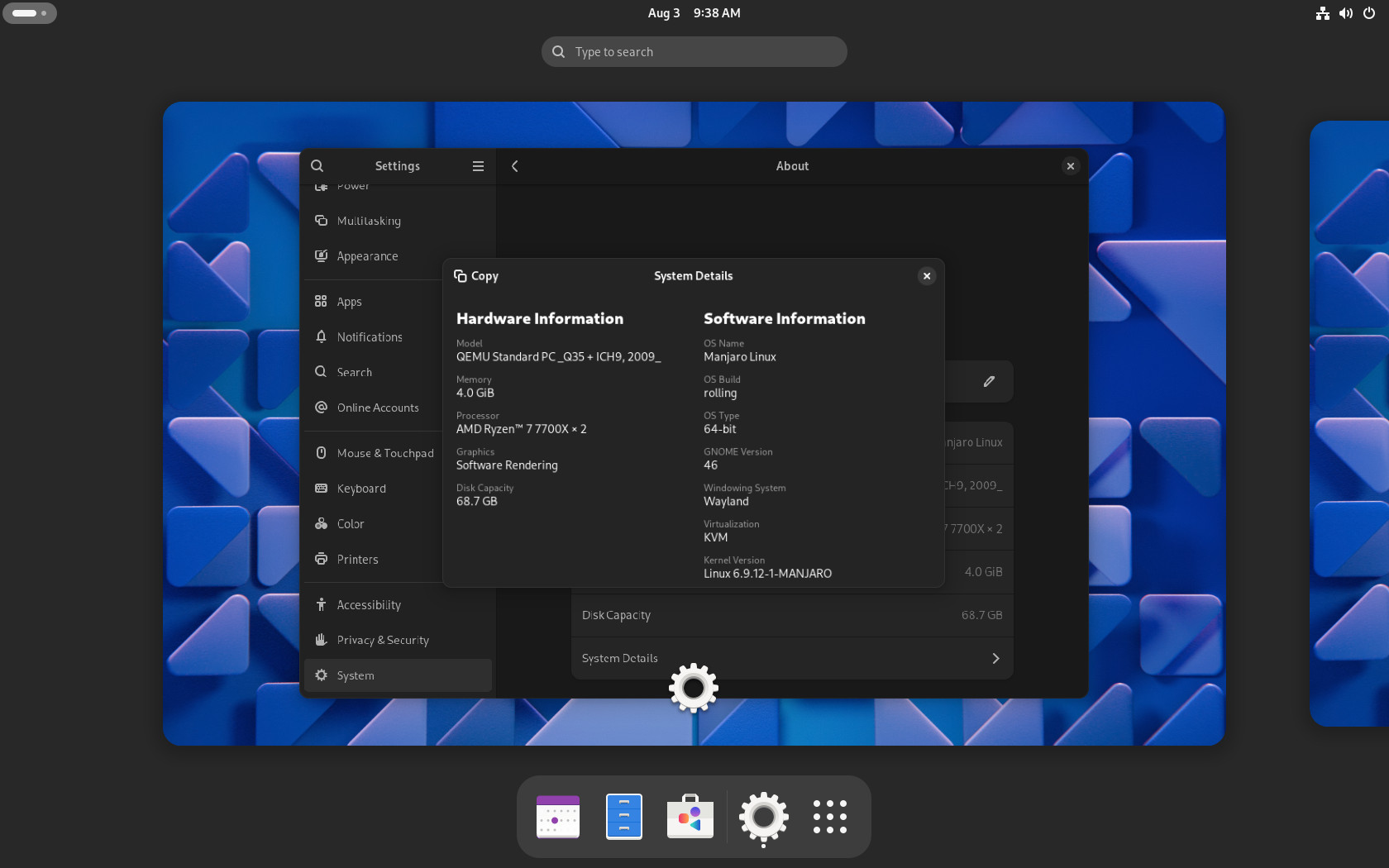Viewport: 1389px width, 868px height.
Task: Click the Online Accounts at-sign icon
Action: click(321, 408)
